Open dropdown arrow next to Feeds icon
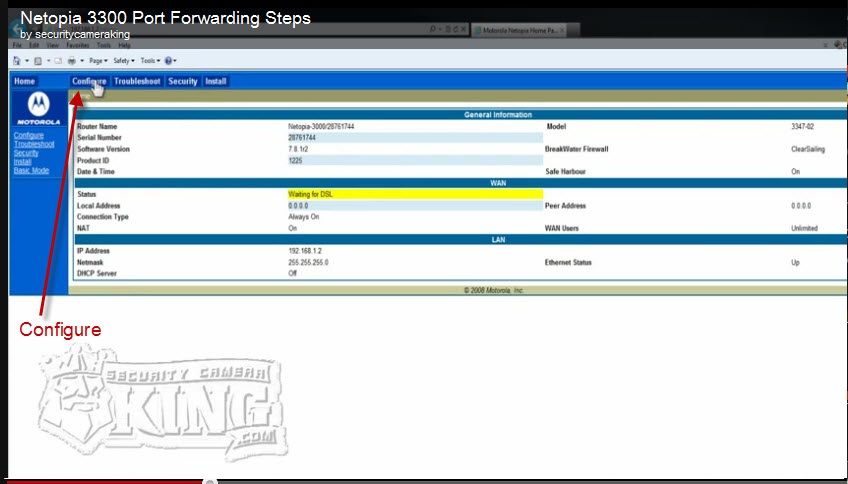 [49, 61]
